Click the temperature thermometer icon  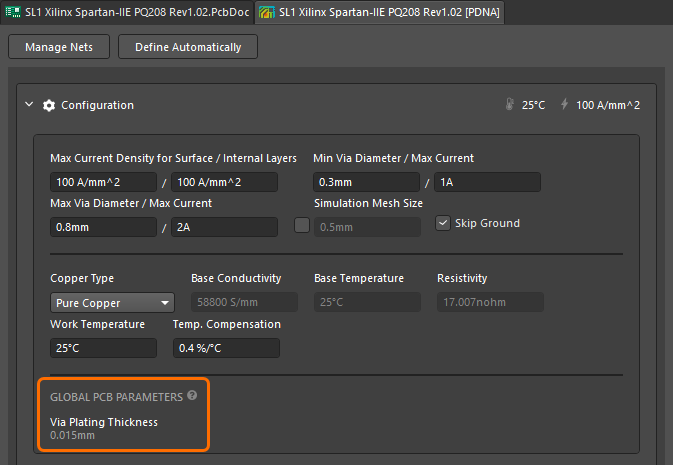pyautogui.click(x=511, y=105)
